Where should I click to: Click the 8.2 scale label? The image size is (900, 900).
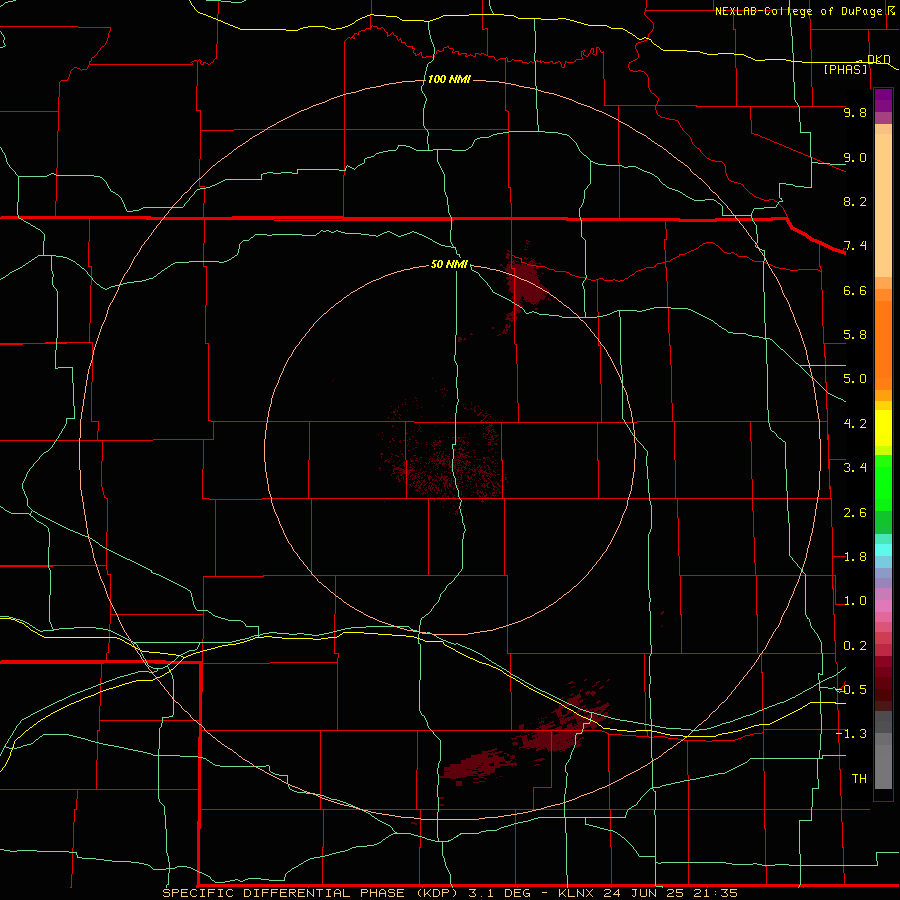855,201
